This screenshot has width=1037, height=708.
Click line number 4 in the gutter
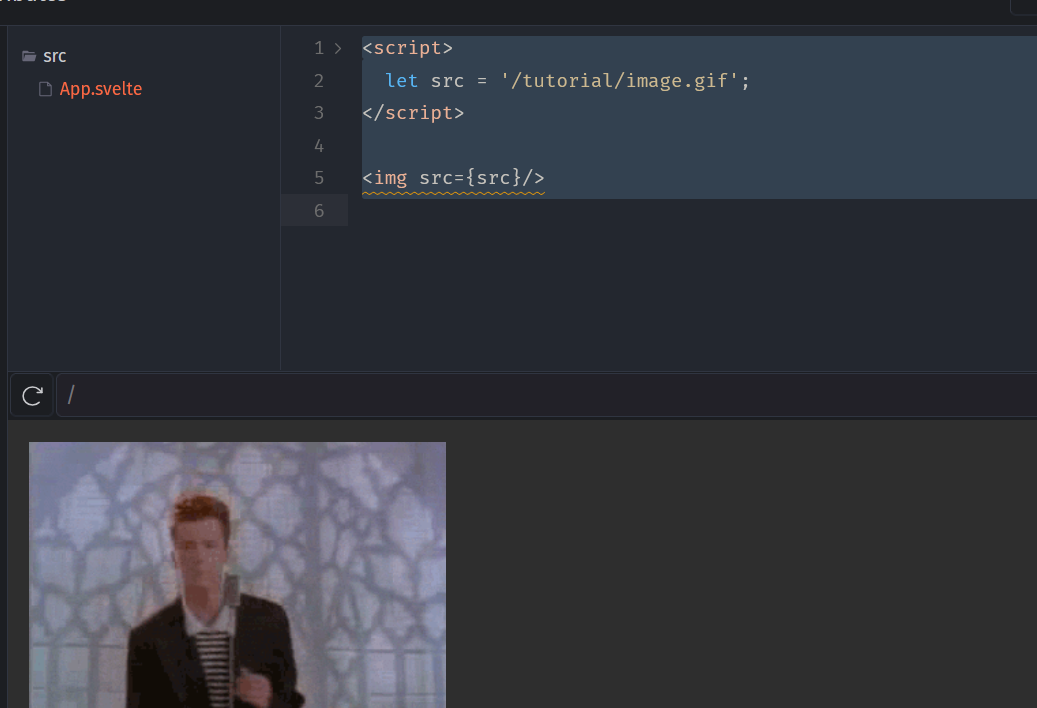click(318, 146)
